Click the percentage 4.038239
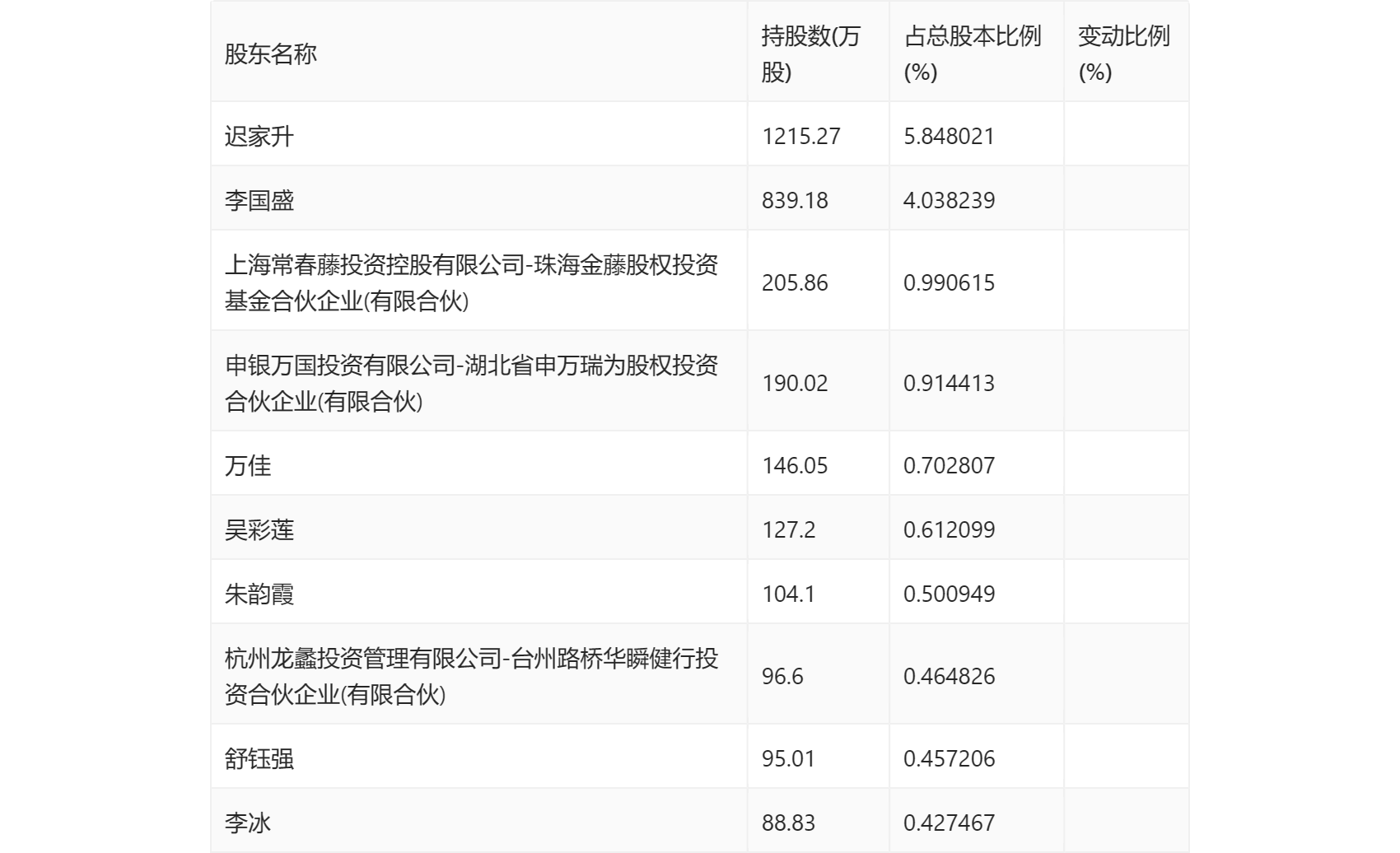 coord(950,200)
